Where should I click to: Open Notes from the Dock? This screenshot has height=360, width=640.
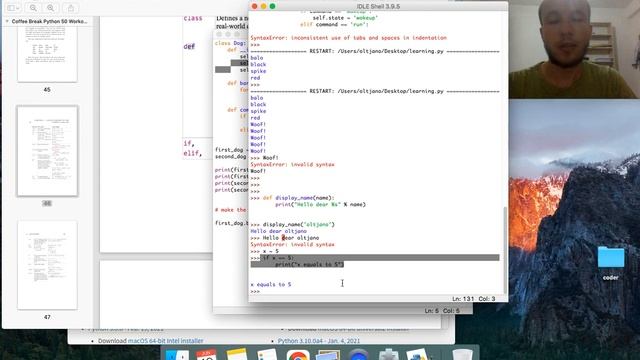pos(237,354)
